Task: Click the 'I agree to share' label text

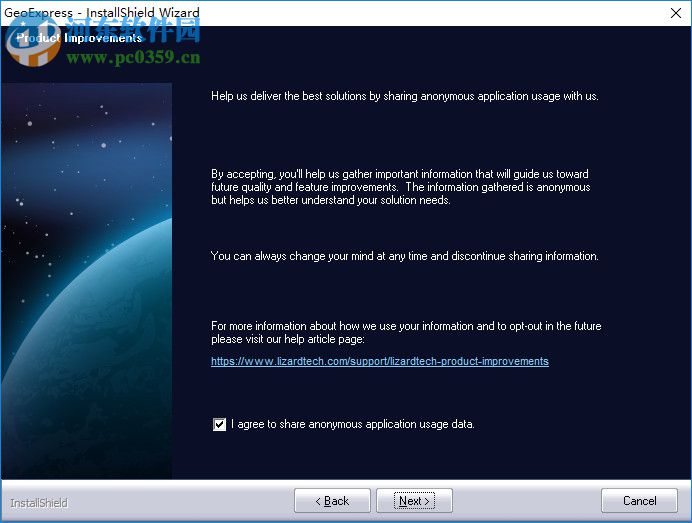Action: coord(353,424)
